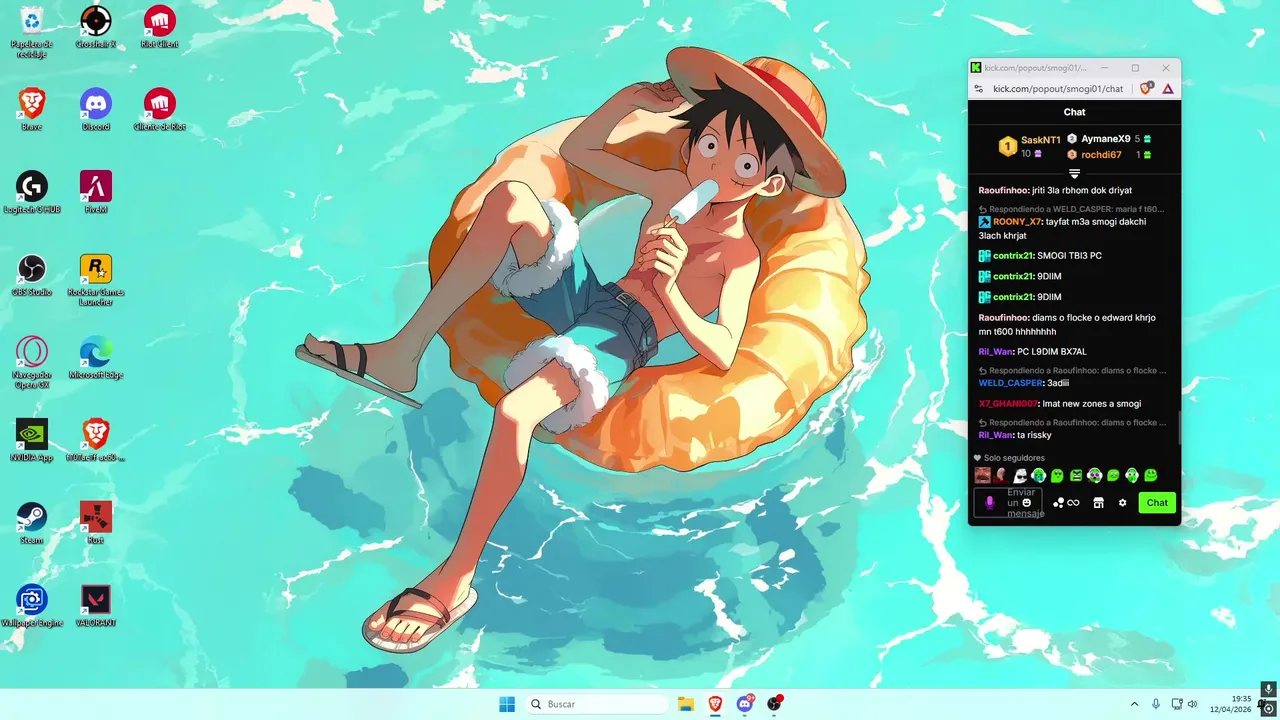Select the Discord desktop shortcut
The image size is (1280, 720).
point(95,109)
